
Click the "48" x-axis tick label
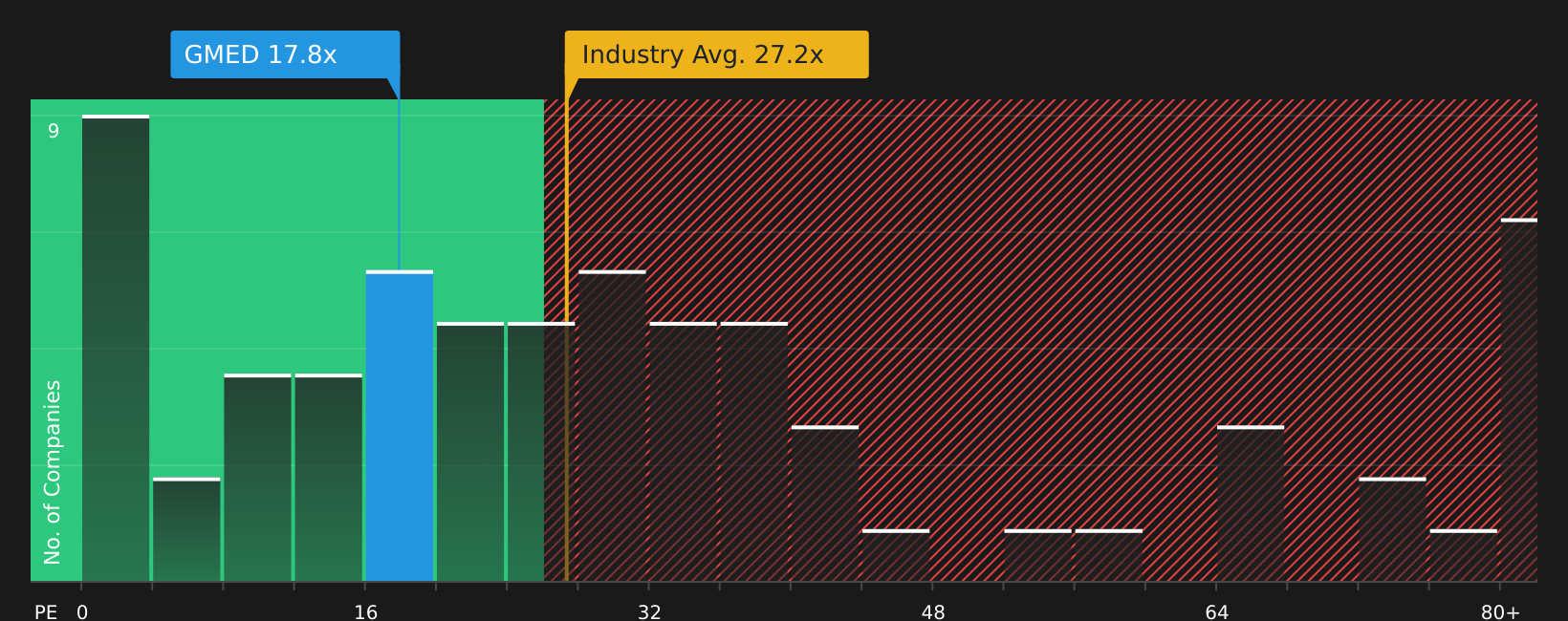[933, 612]
